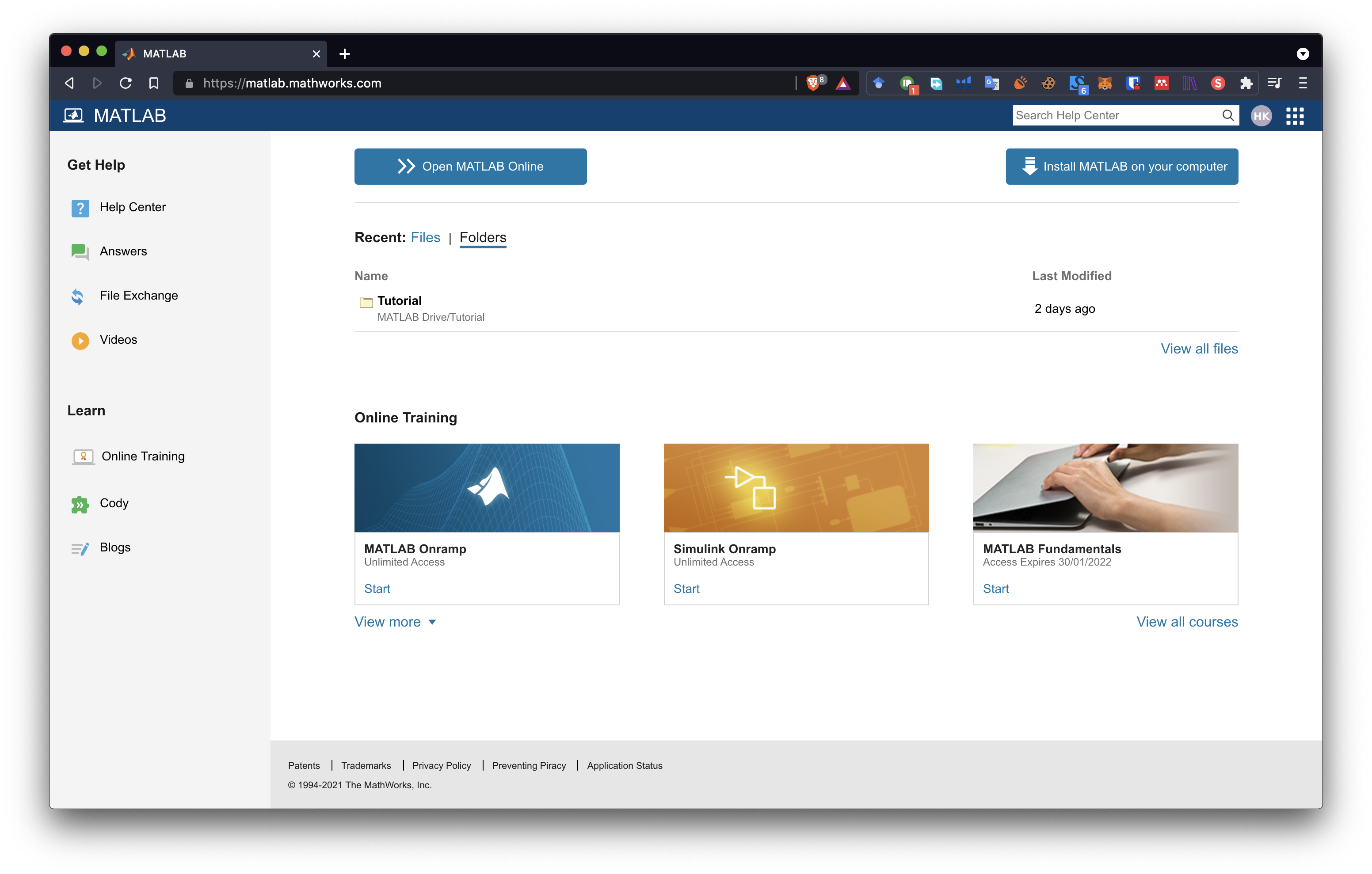
Task: Open the Extensions puzzle piece menu
Action: point(1246,83)
